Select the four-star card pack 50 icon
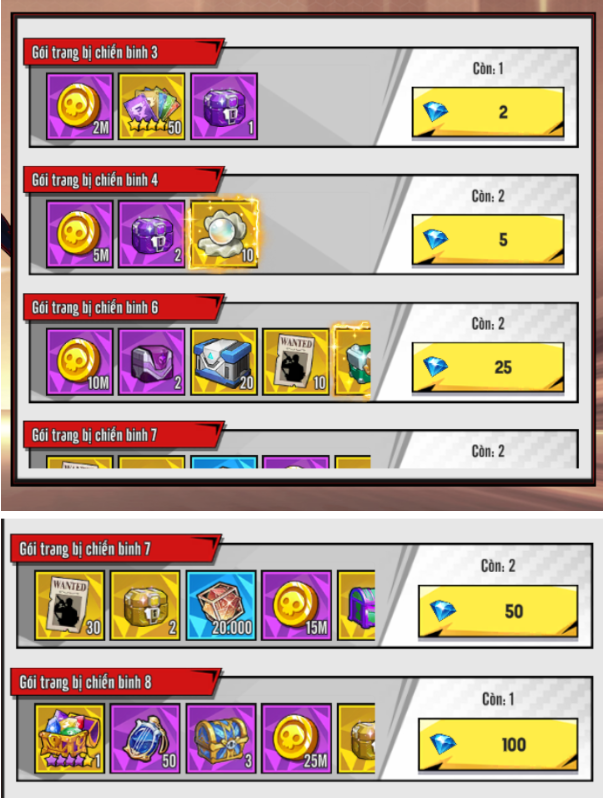This screenshot has height=798, width=608. tap(152, 106)
